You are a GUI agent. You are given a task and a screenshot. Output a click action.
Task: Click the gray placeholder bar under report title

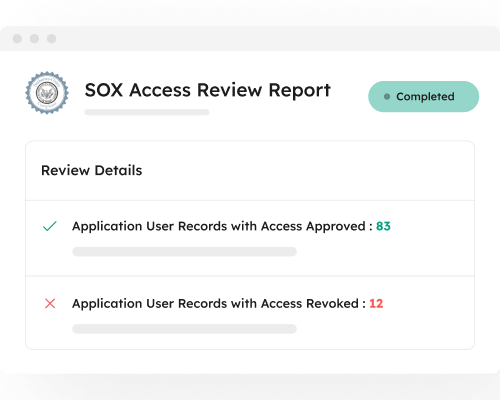[147, 112]
